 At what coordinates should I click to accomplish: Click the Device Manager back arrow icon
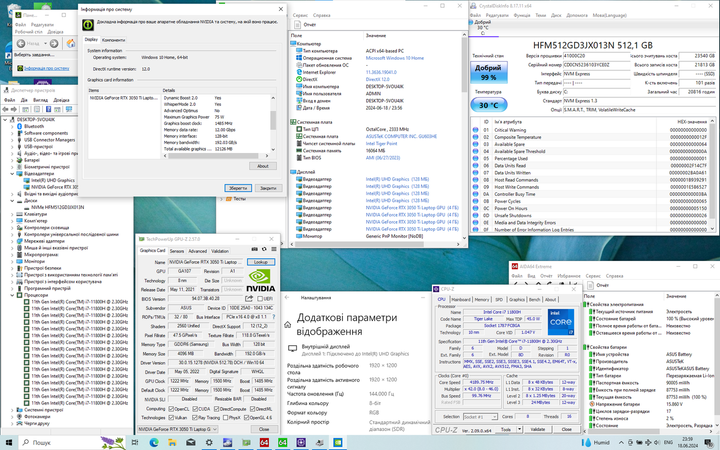(6, 109)
